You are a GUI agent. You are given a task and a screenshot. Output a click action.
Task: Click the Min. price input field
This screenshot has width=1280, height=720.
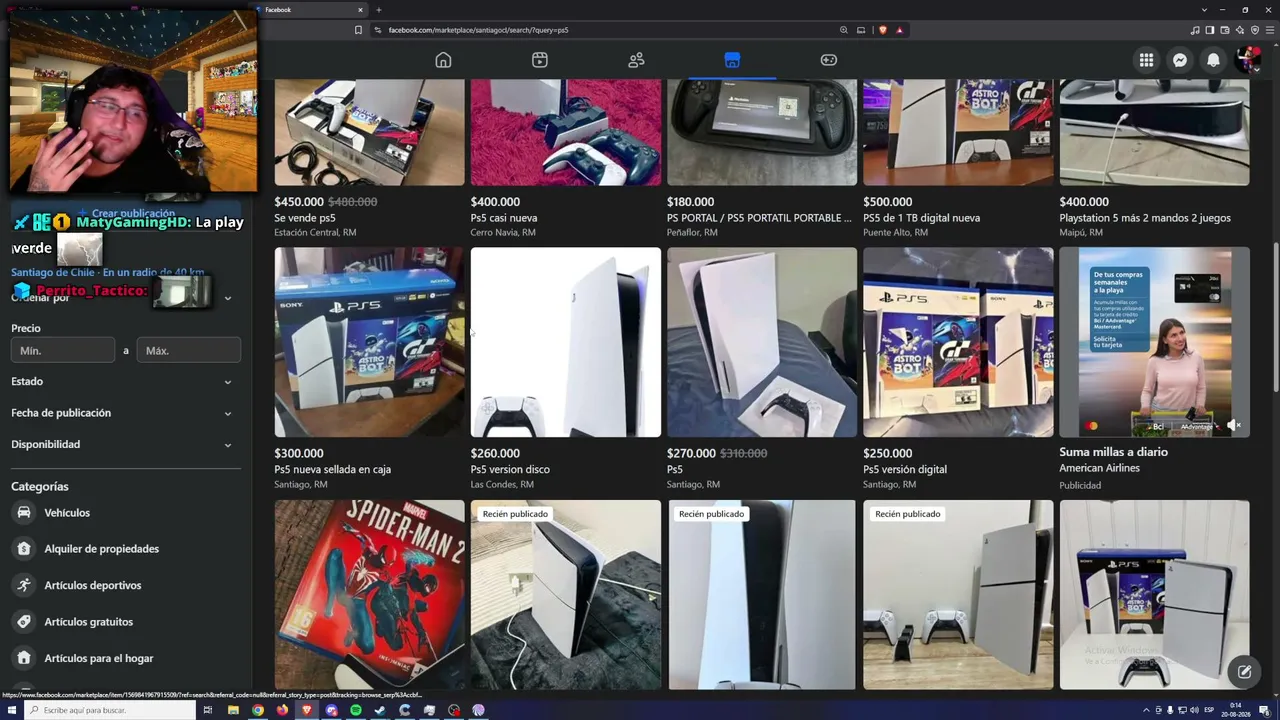point(63,351)
